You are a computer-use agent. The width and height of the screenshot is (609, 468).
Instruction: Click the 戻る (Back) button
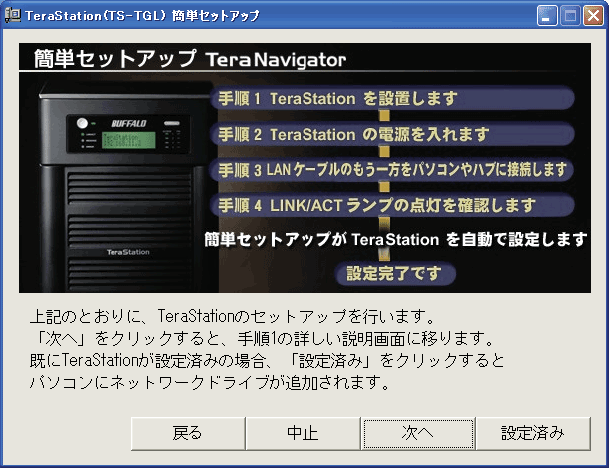tap(188, 433)
